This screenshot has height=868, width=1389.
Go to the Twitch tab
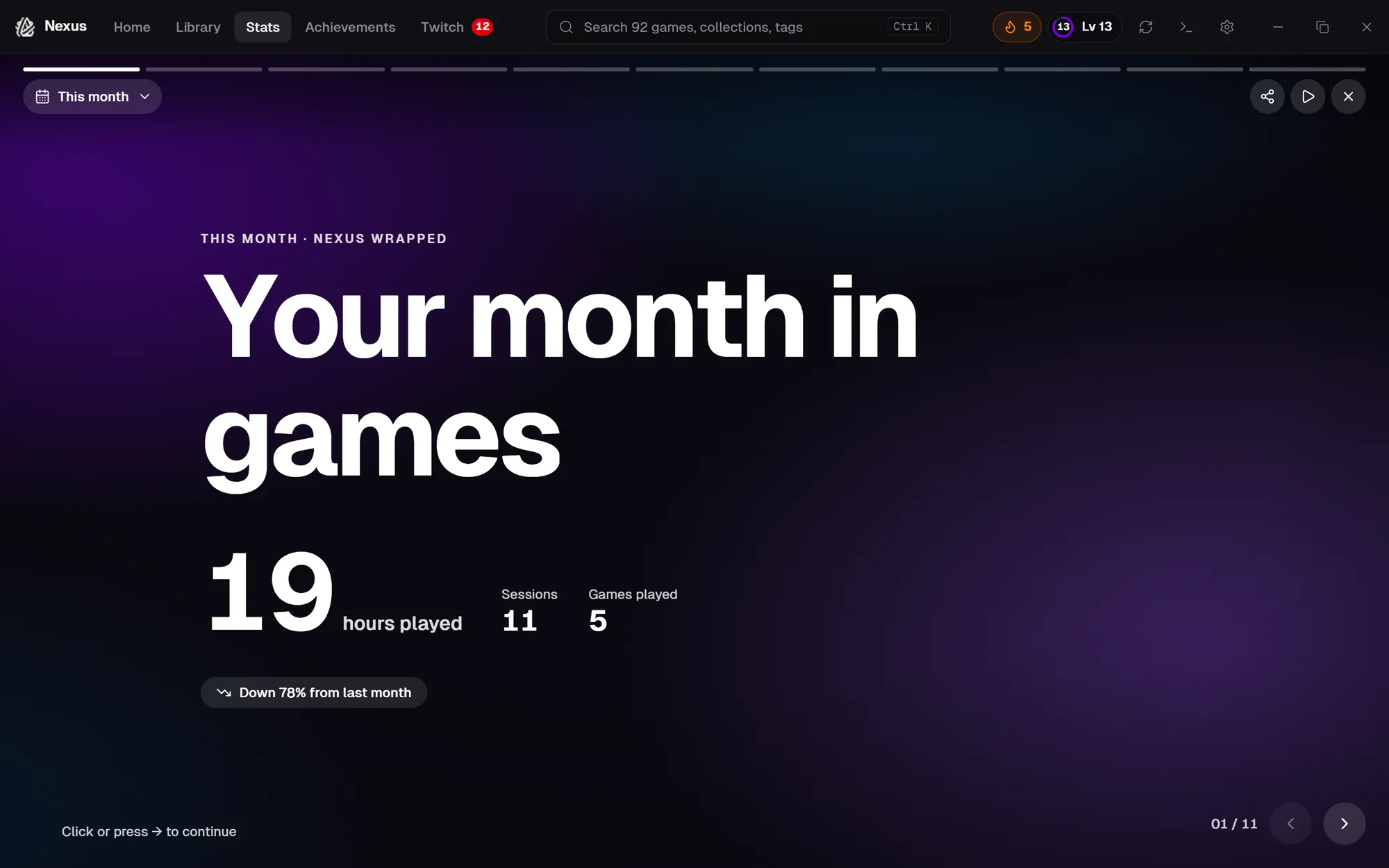coord(442,27)
